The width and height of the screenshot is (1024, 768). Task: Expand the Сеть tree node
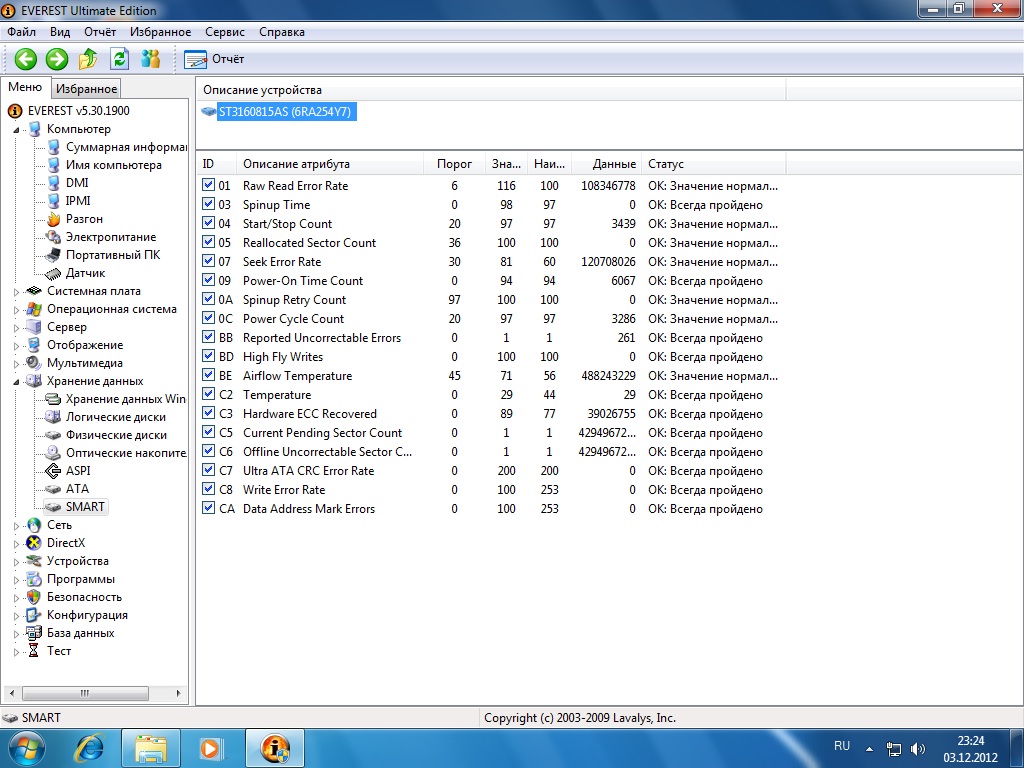16,526
